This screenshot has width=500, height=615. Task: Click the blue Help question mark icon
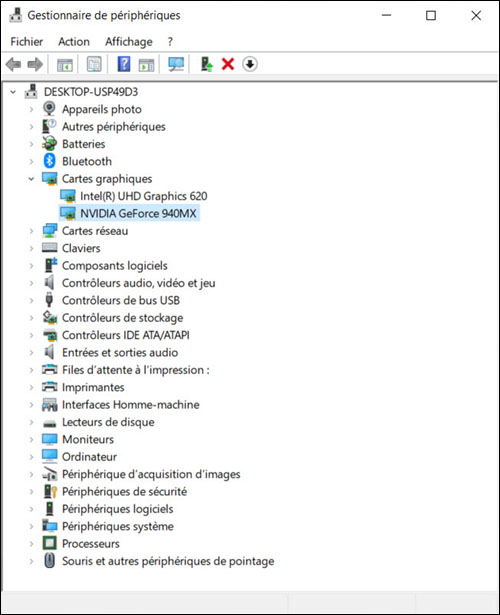tap(124, 64)
